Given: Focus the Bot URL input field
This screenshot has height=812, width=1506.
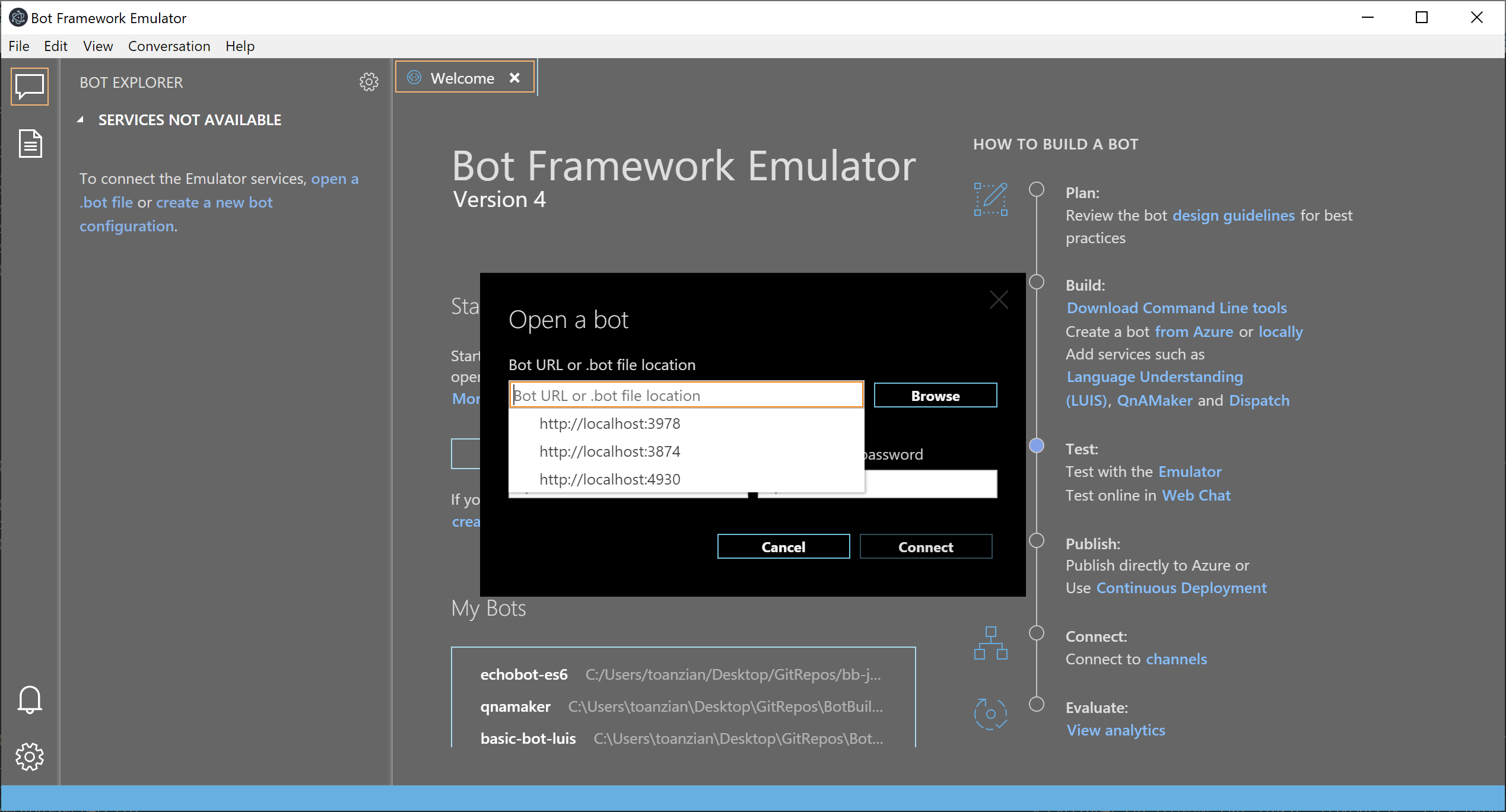Looking at the screenshot, I should click(686, 395).
